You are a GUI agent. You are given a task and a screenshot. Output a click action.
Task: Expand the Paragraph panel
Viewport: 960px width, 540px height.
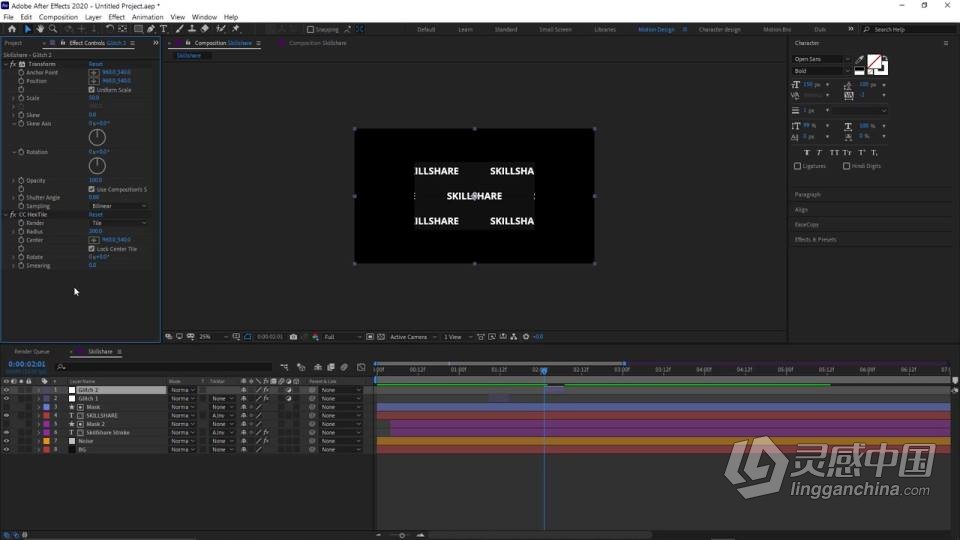pyautogui.click(x=808, y=195)
